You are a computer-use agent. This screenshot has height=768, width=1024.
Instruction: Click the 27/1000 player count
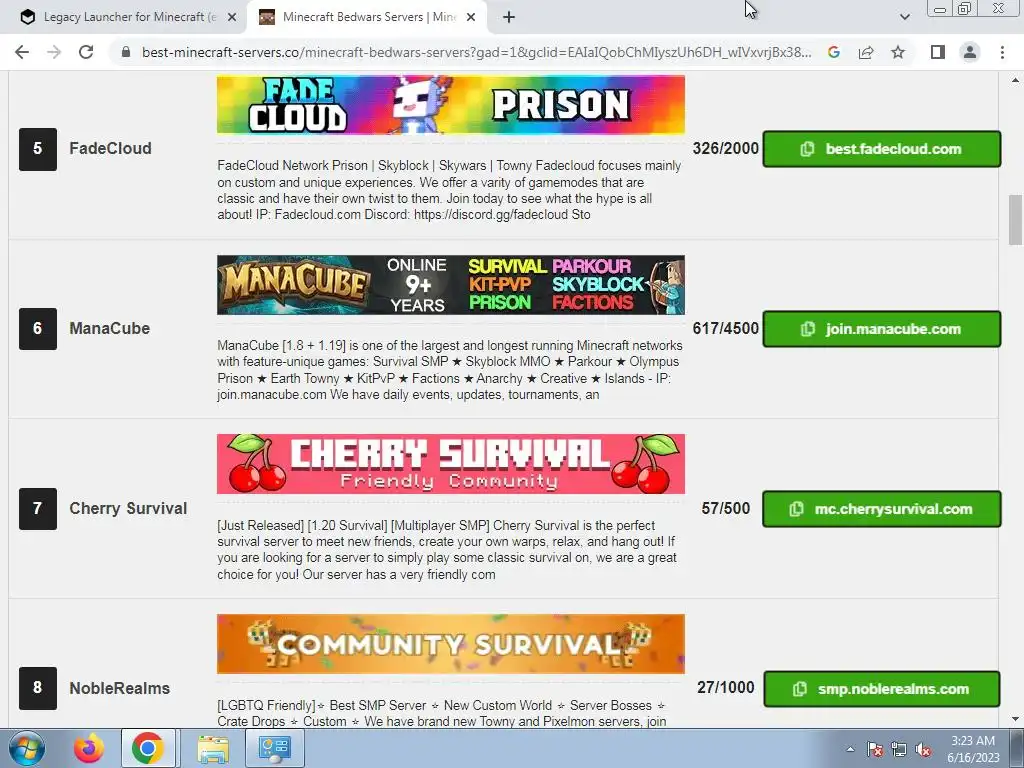[x=726, y=688]
